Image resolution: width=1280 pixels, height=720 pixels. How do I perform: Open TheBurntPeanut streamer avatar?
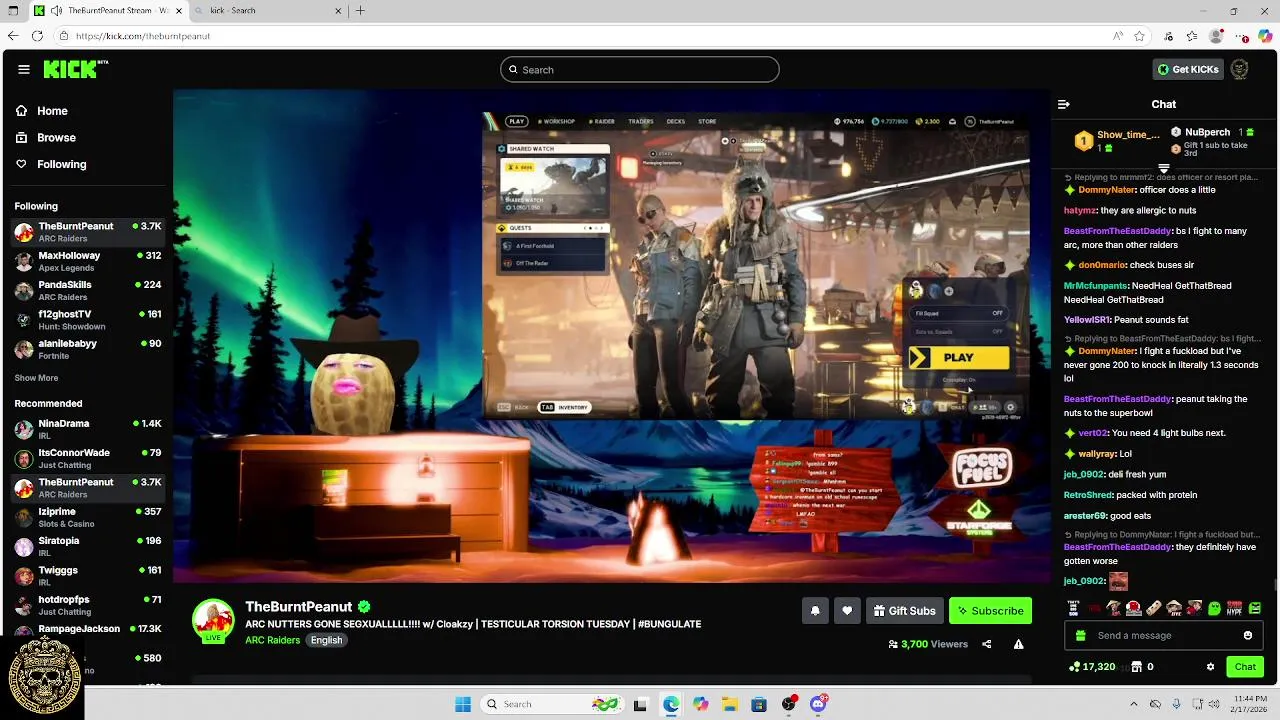click(x=213, y=620)
